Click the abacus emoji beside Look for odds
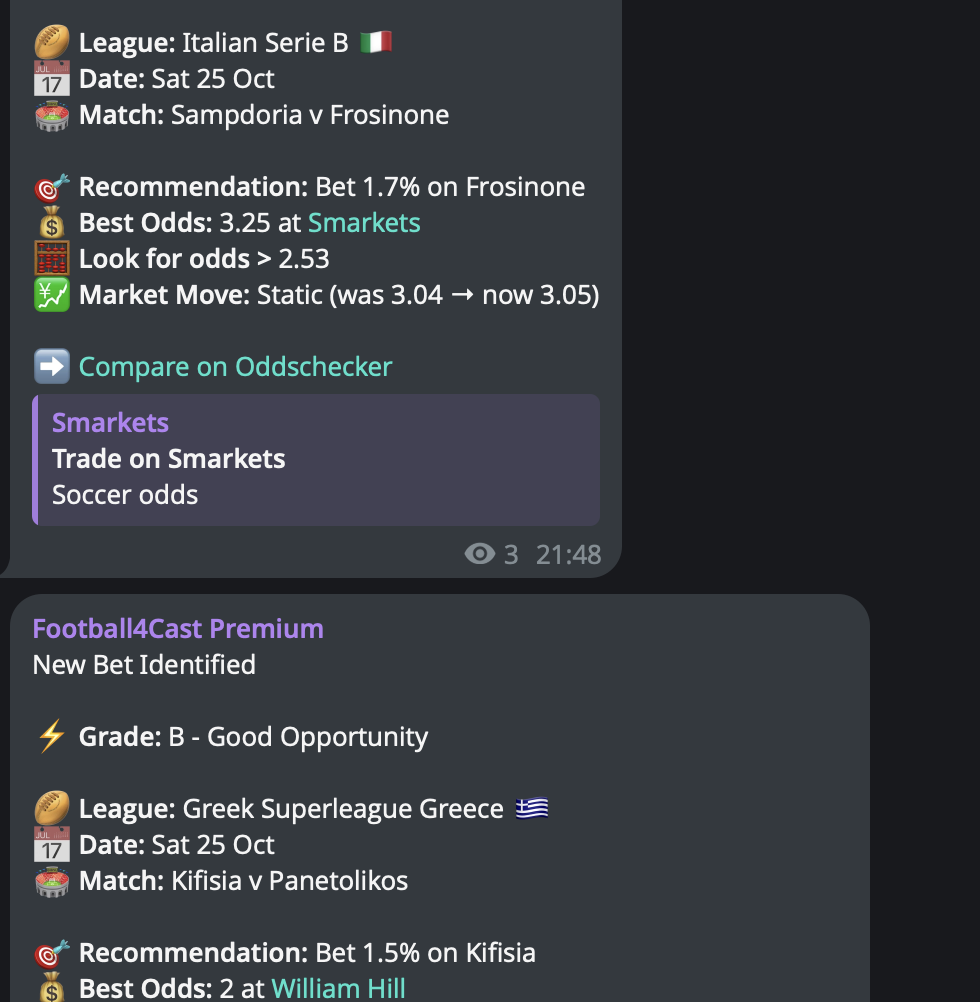The image size is (980, 1002). point(51,259)
